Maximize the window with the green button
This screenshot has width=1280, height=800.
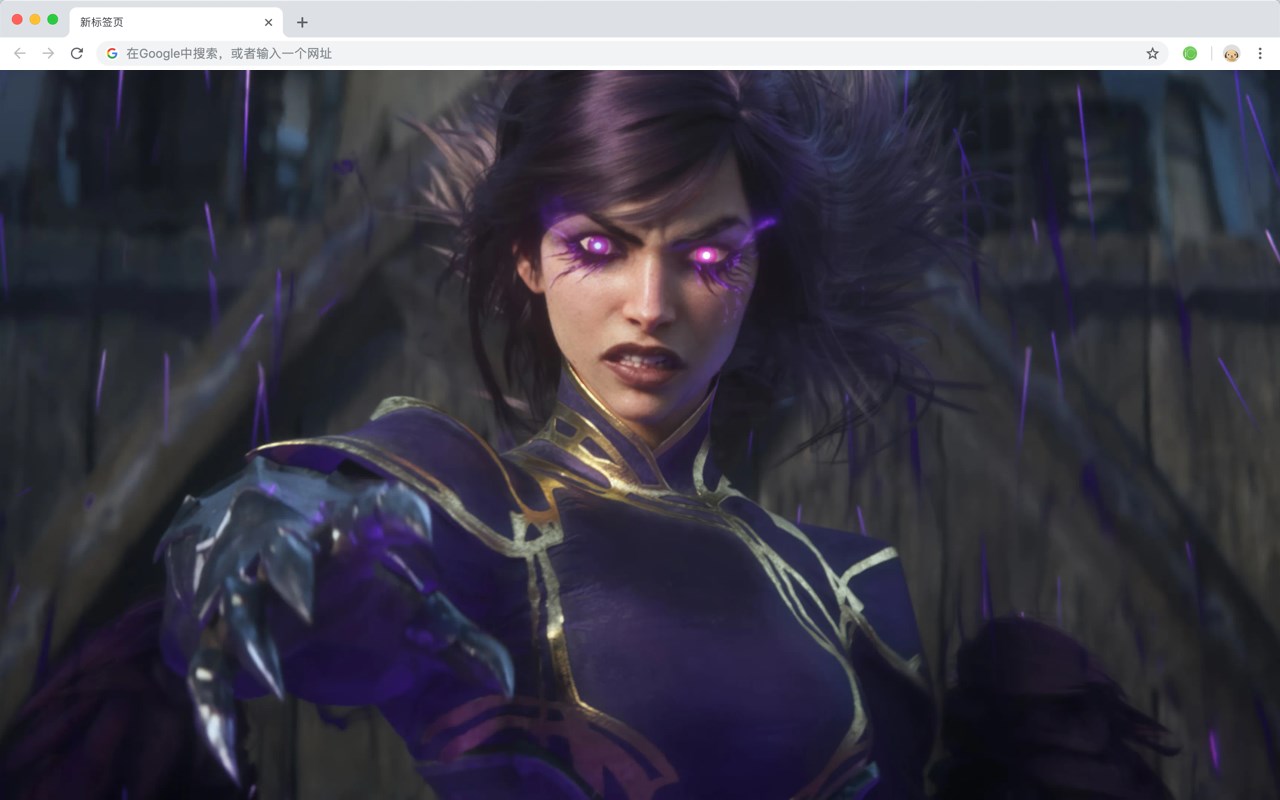(53, 19)
